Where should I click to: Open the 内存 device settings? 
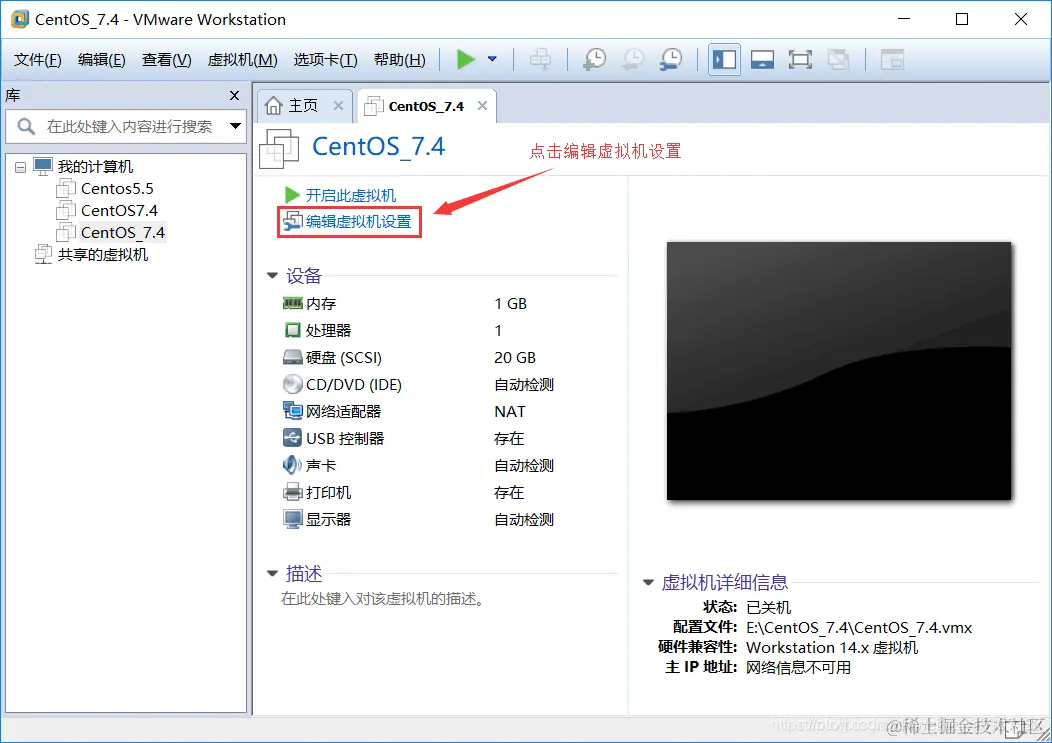[320, 303]
